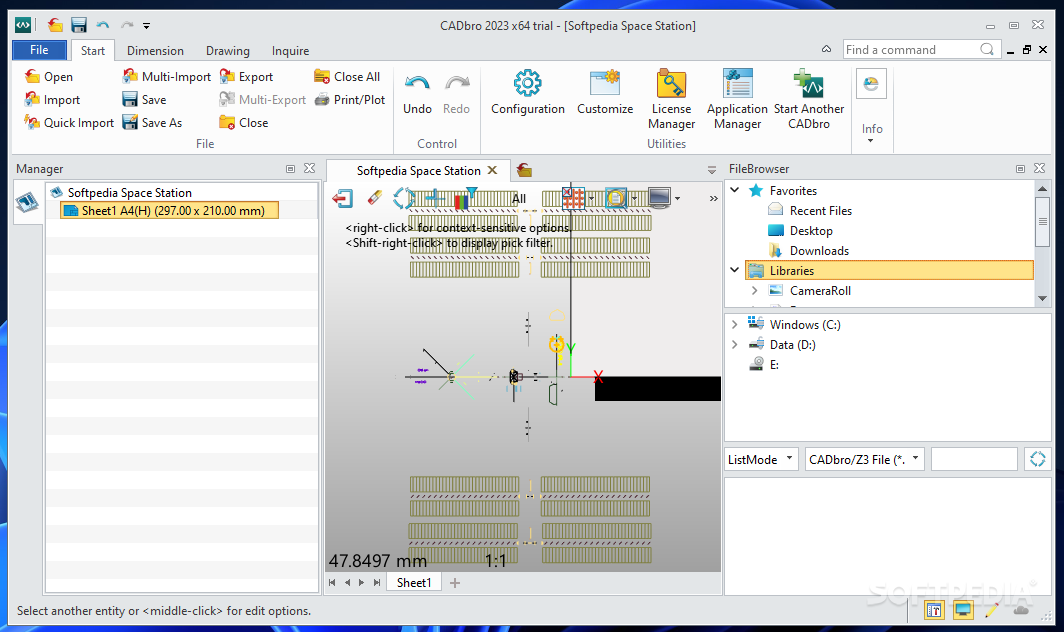The height and width of the screenshot is (632, 1064).
Task: Click the quick access save icon in title bar
Action: [79, 25]
